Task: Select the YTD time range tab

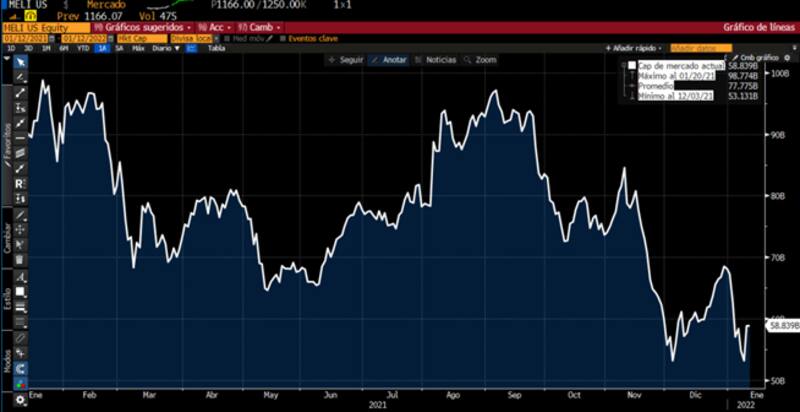Action: (82, 48)
